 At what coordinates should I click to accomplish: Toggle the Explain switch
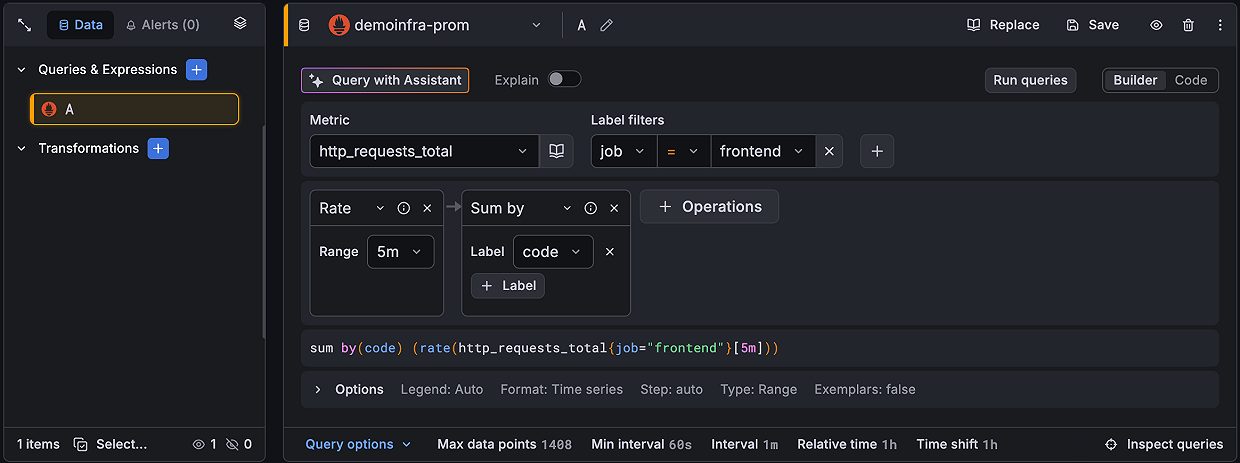[x=564, y=79]
